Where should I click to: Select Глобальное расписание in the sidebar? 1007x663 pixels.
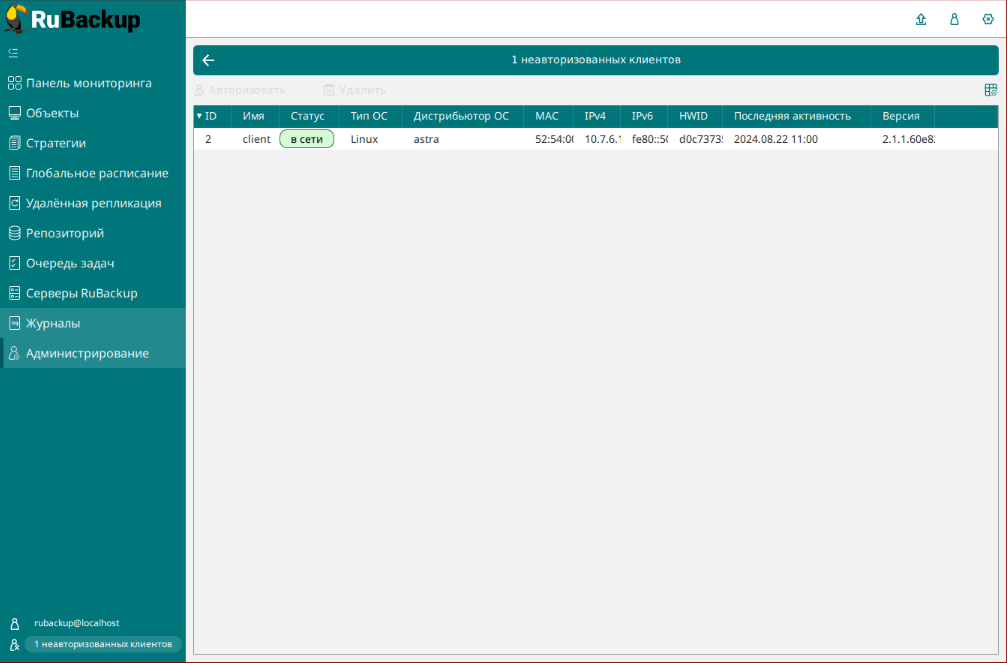point(97,173)
